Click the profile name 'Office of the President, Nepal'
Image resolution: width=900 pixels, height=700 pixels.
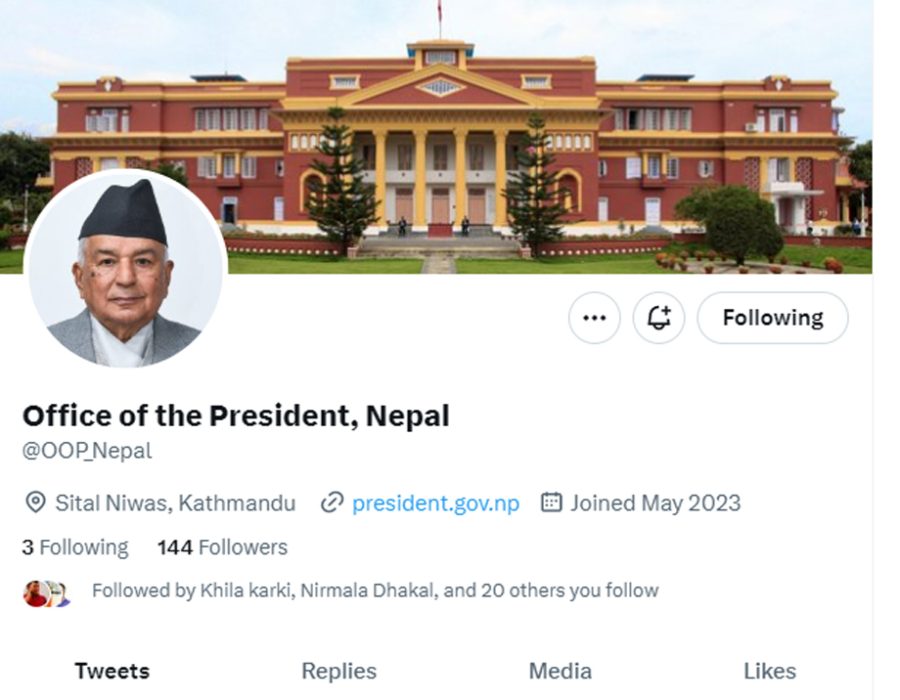[236, 415]
